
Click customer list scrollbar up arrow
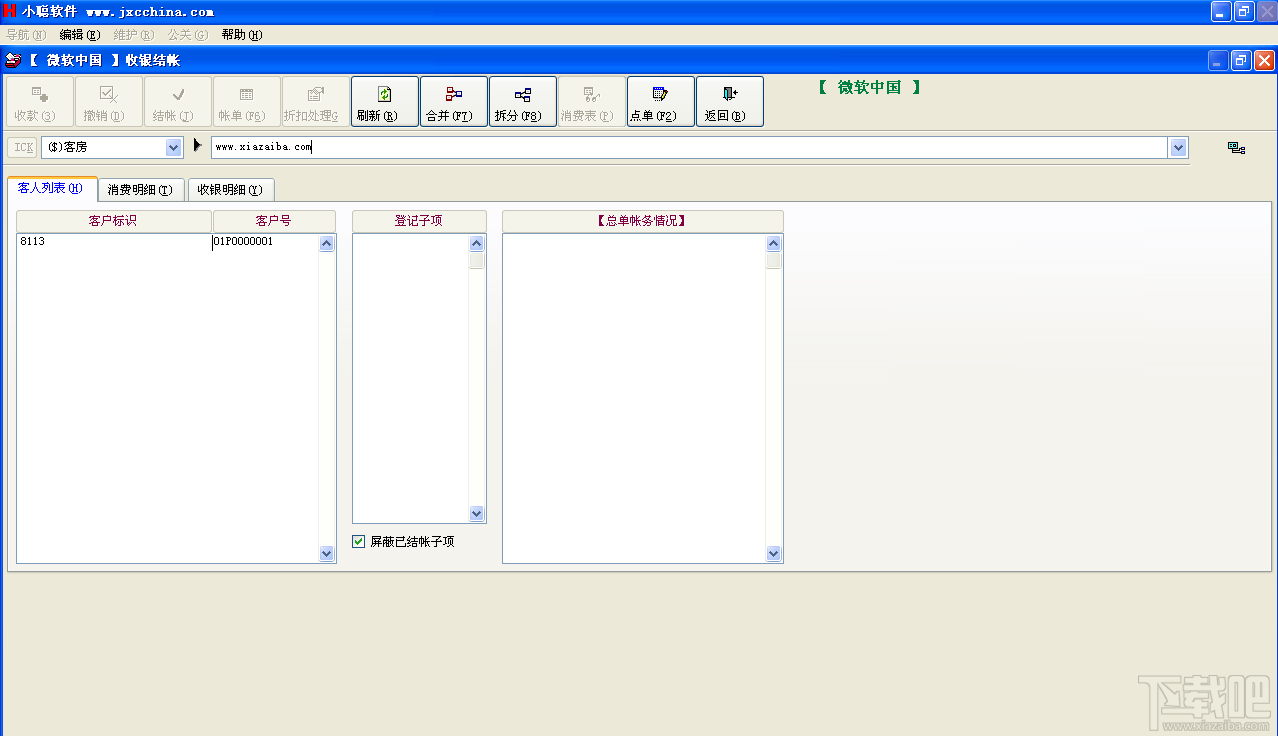326,243
